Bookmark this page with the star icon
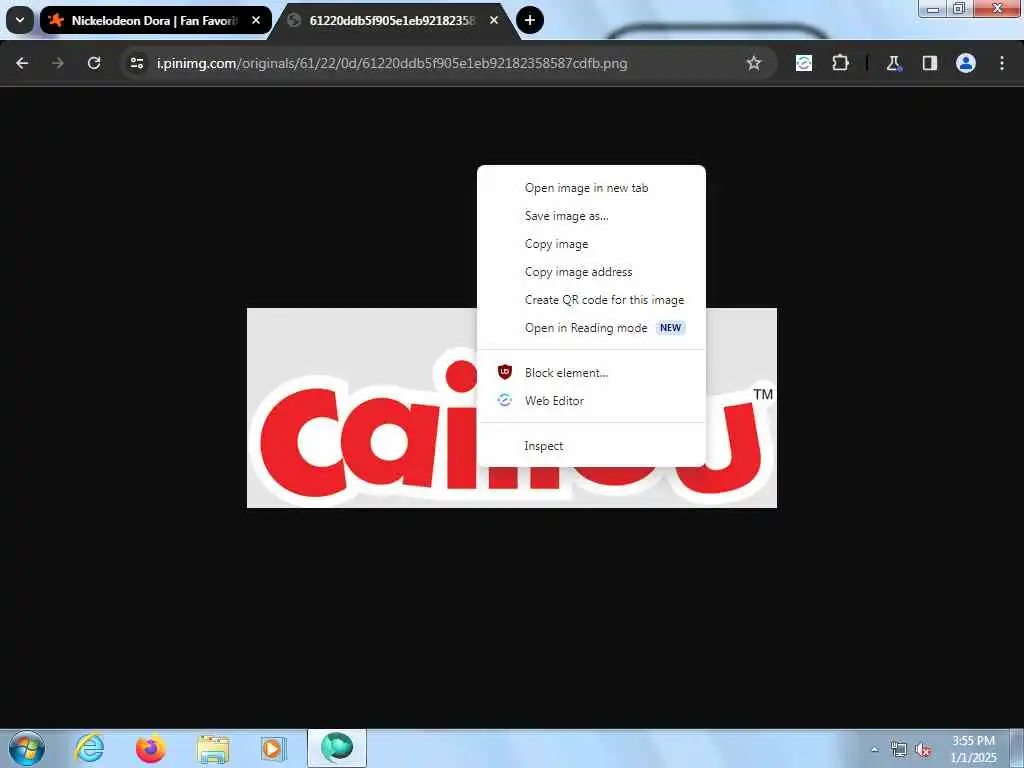The height and width of the screenshot is (768, 1024). coord(754,63)
